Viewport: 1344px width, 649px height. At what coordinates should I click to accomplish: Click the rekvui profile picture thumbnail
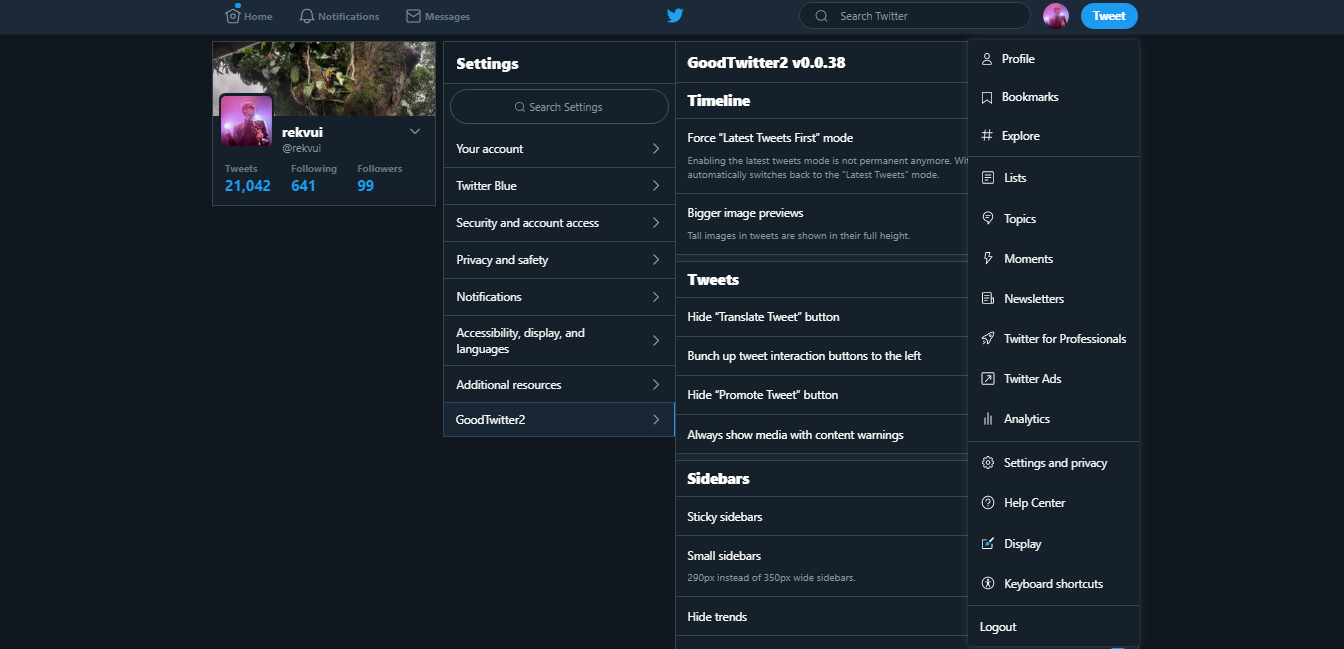246,120
